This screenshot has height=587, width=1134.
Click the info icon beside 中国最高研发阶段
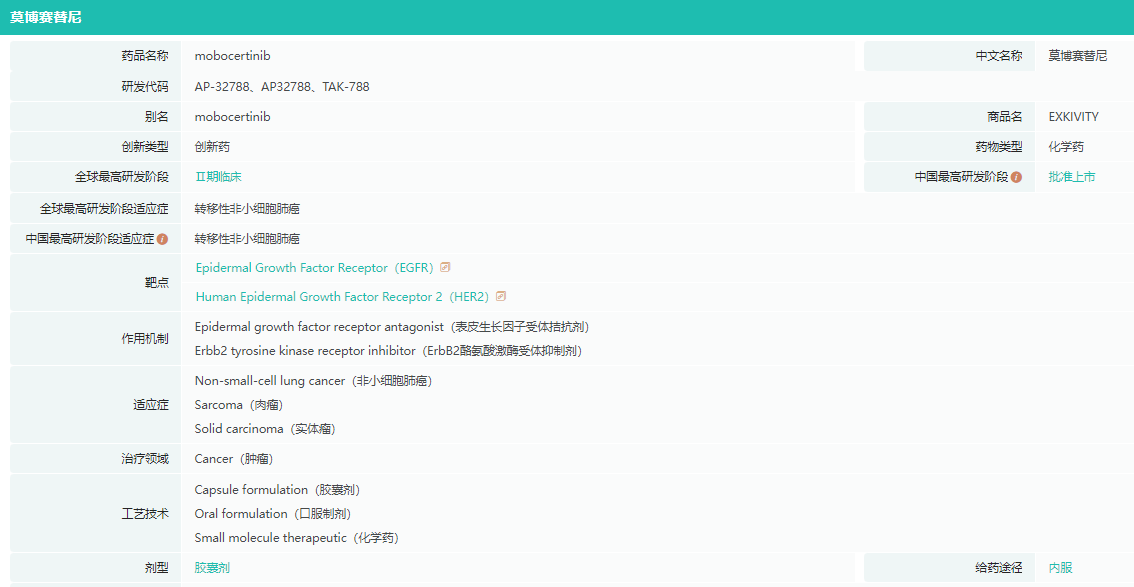[x=1016, y=177]
